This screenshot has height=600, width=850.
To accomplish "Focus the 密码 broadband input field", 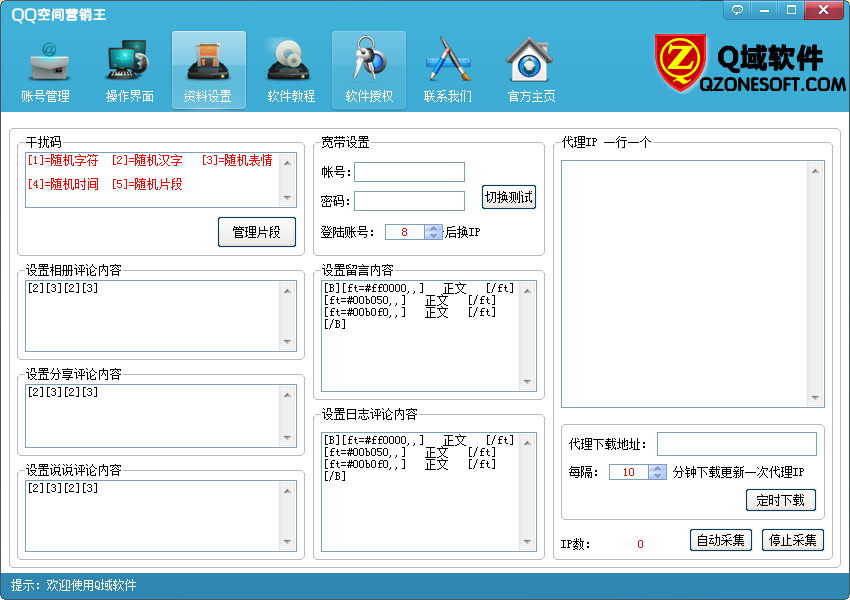I will click(x=409, y=201).
